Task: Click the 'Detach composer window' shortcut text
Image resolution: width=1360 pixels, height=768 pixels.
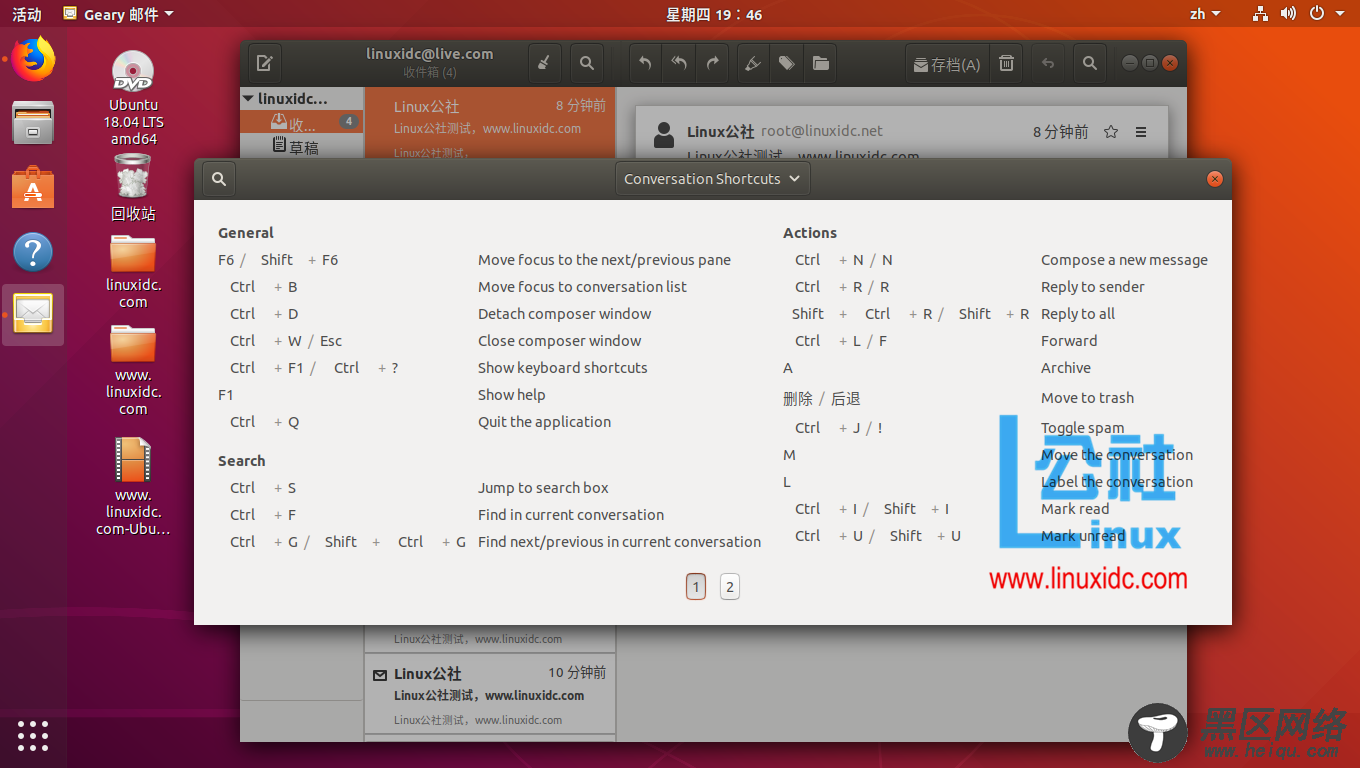Action: click(x=564, y=314)
